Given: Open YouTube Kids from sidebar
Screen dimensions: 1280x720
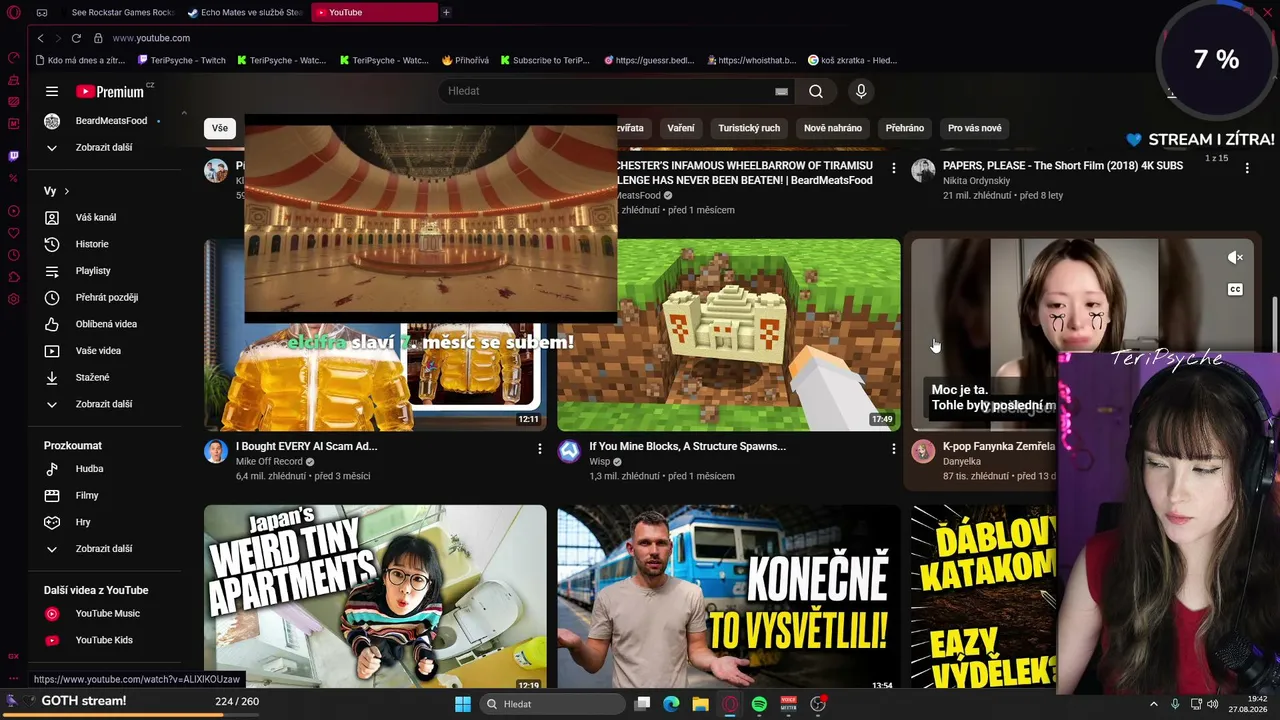Looking at the screenshot, I should (x=105, y=640).
